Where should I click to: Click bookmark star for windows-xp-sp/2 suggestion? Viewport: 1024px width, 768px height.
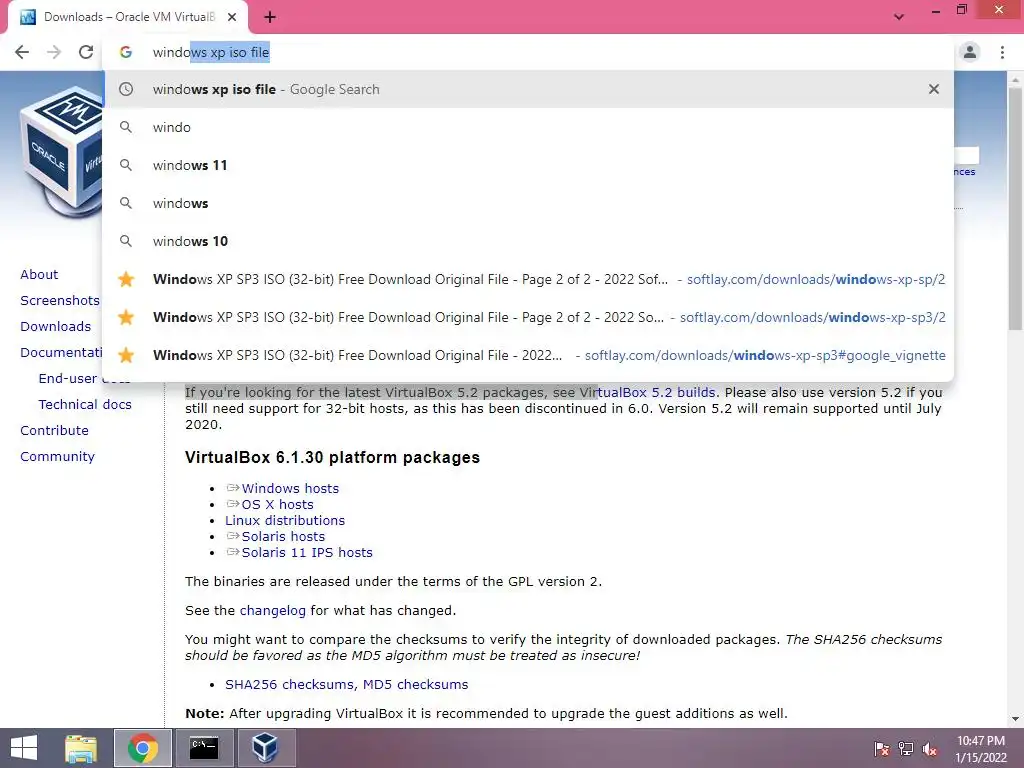(x=126, y=279)
